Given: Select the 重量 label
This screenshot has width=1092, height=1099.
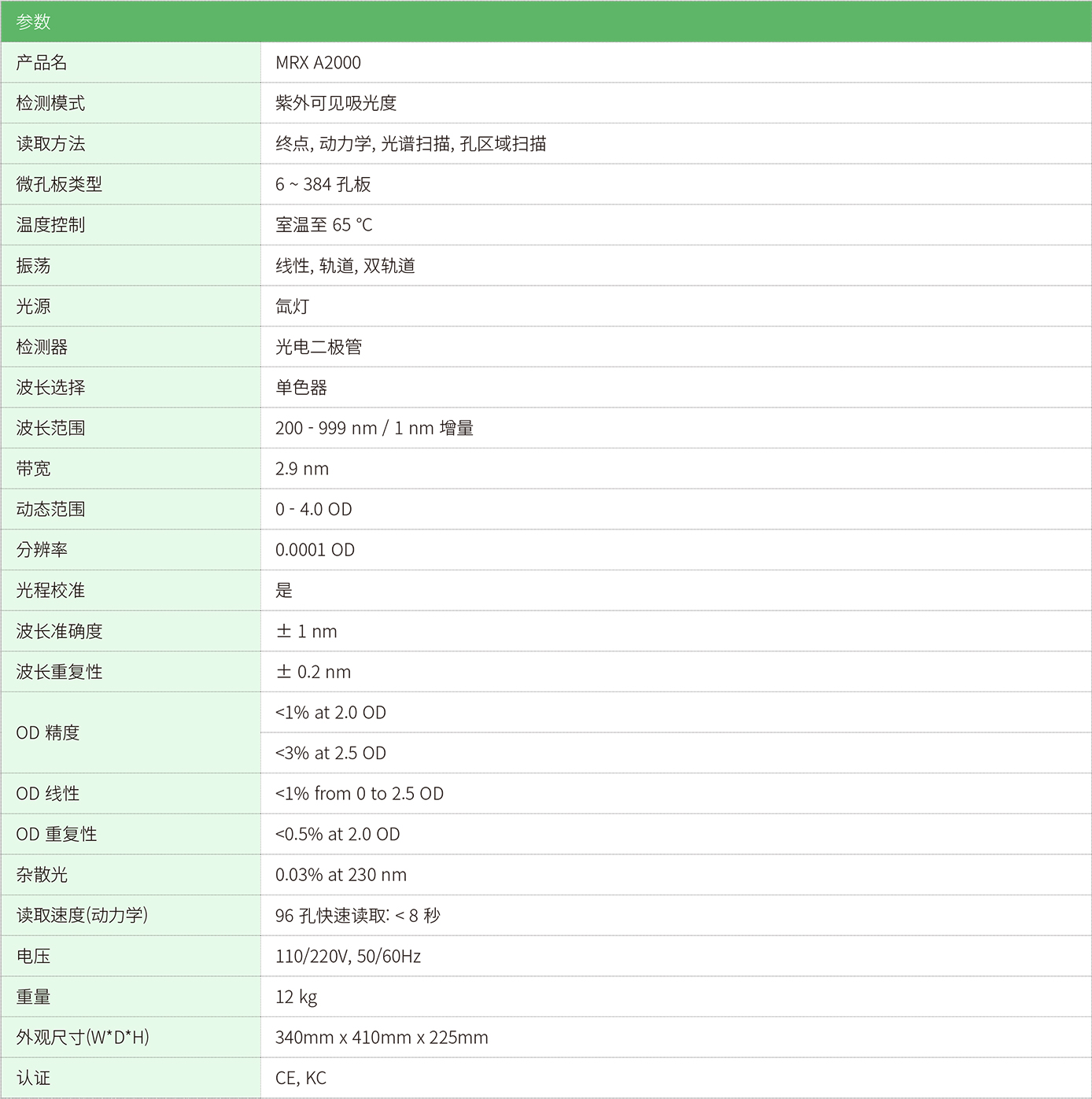Looking at the screenshot, I should [x=33, y=997].
